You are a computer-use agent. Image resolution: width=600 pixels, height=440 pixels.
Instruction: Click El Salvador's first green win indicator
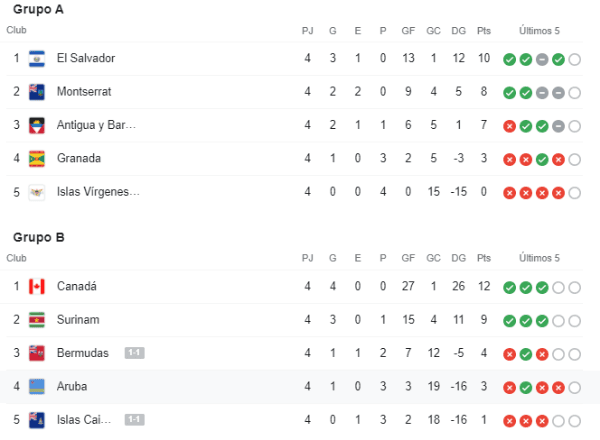click(510, 59)
